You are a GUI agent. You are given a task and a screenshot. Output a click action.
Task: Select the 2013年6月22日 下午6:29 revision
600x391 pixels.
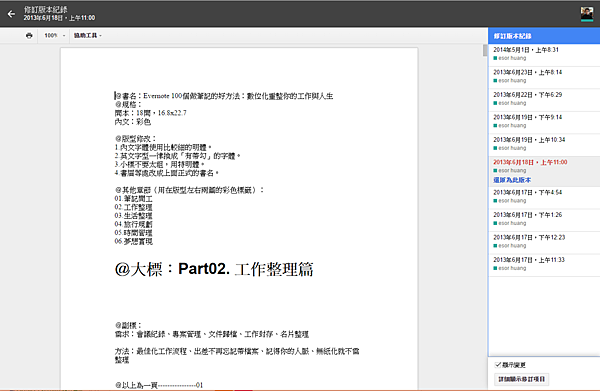(x=544, y=100)
